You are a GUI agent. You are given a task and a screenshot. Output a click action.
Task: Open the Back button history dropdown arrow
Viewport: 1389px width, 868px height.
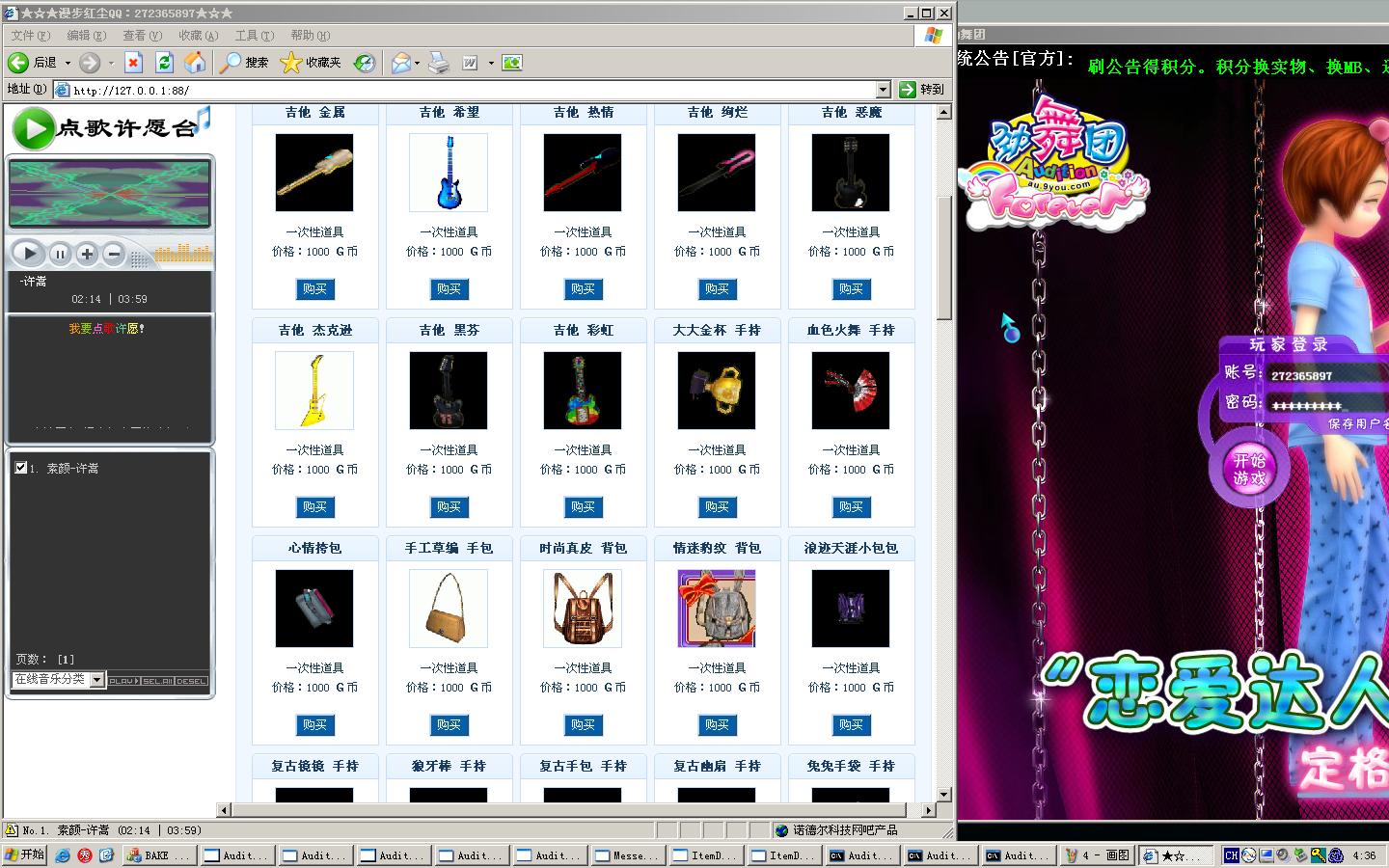(x=68, y=64)
